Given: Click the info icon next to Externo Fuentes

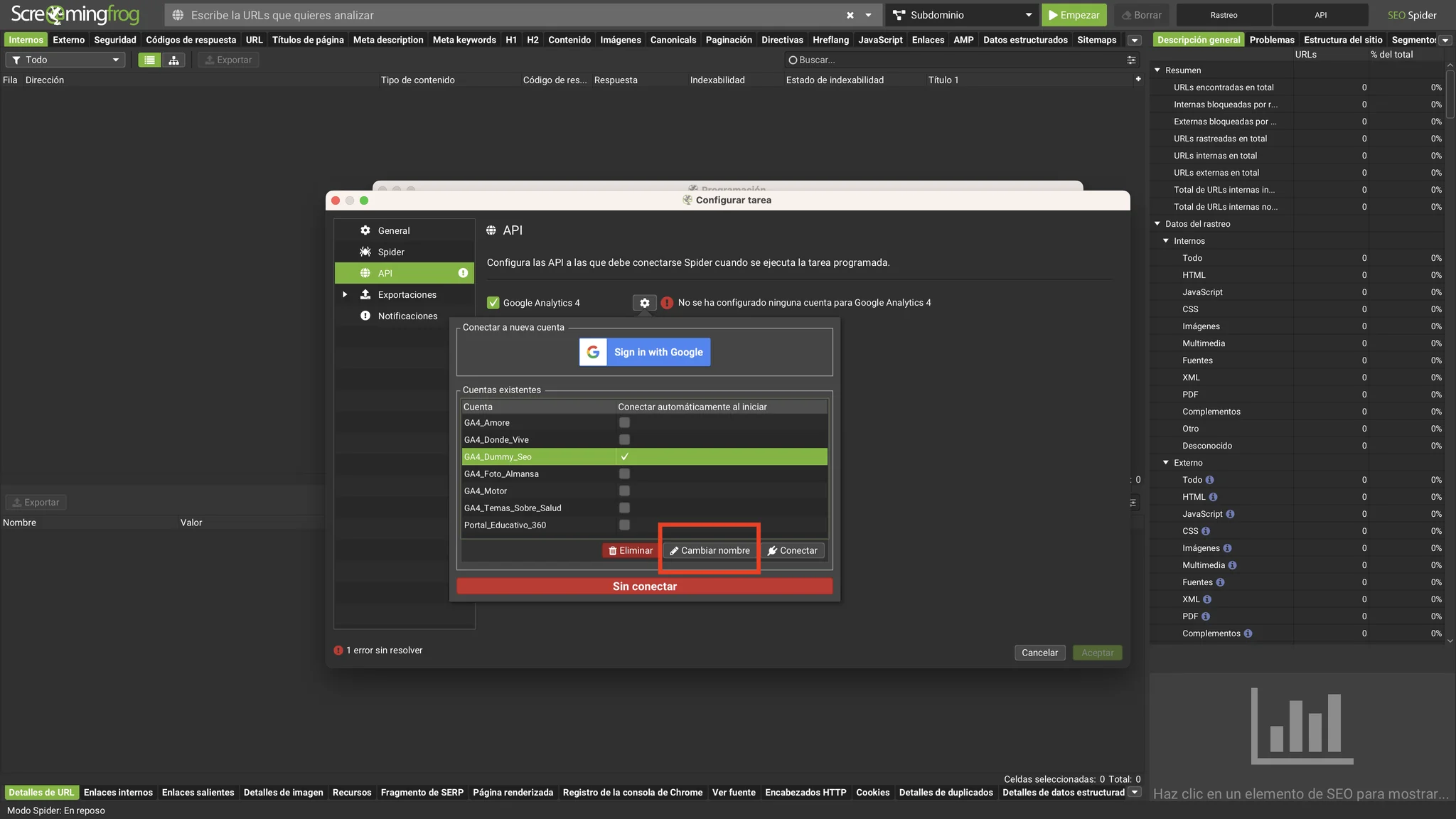Looking at the screenshot, I should [x=1220, y=582].
